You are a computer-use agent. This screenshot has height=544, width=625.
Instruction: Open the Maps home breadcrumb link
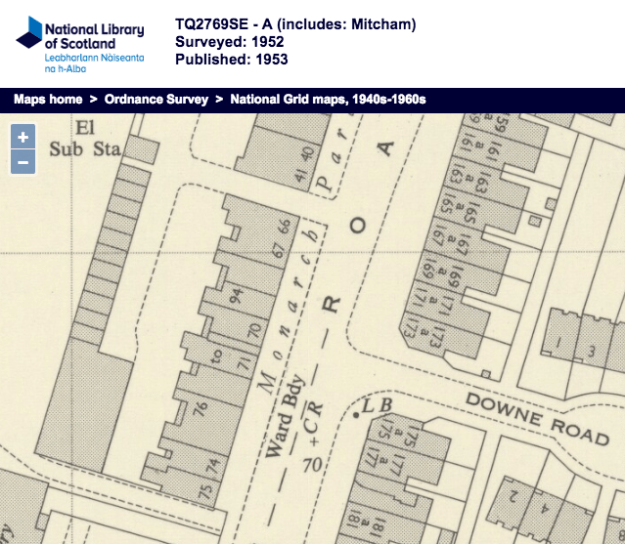click(48, 100)
